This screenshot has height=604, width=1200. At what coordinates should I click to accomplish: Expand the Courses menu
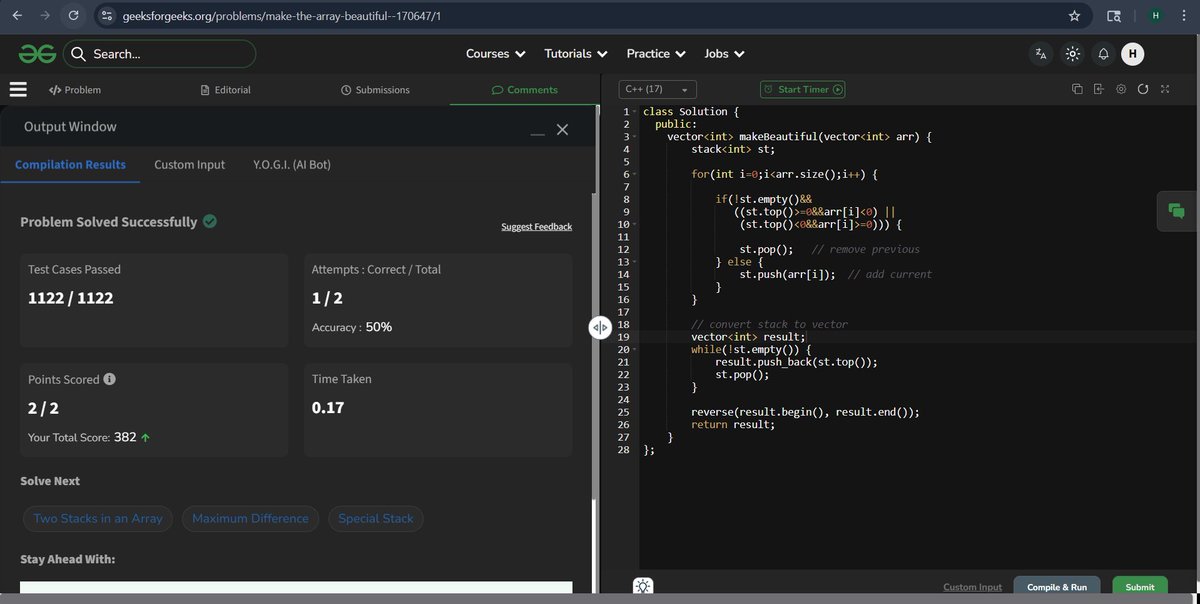pyautogui.click(x=496, y=54)
